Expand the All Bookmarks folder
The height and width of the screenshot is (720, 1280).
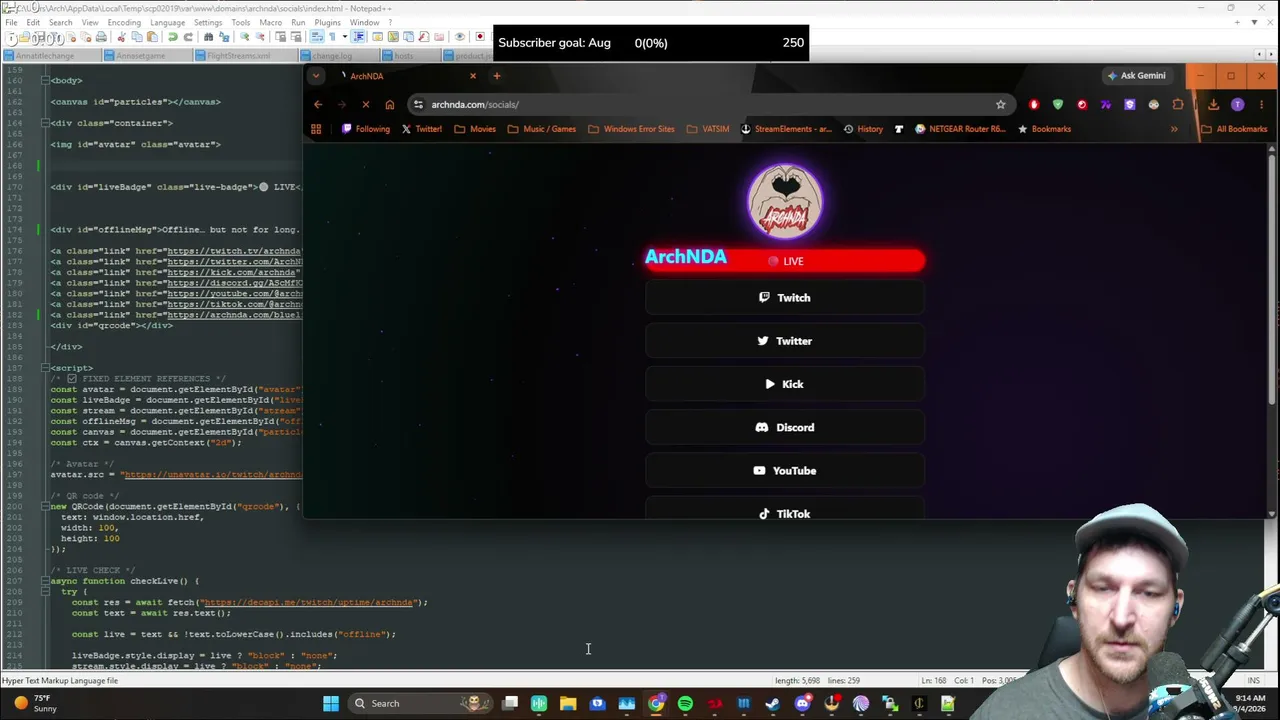(1234, 129)
